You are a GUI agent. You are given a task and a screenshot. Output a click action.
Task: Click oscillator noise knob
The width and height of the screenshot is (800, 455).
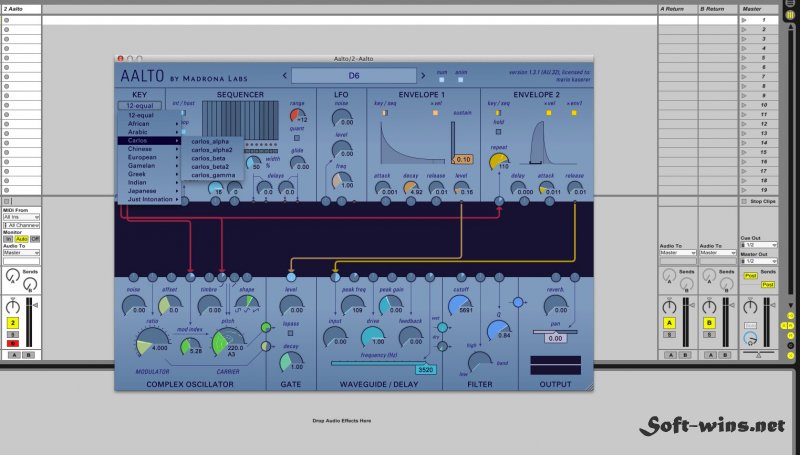coord(133,306)
